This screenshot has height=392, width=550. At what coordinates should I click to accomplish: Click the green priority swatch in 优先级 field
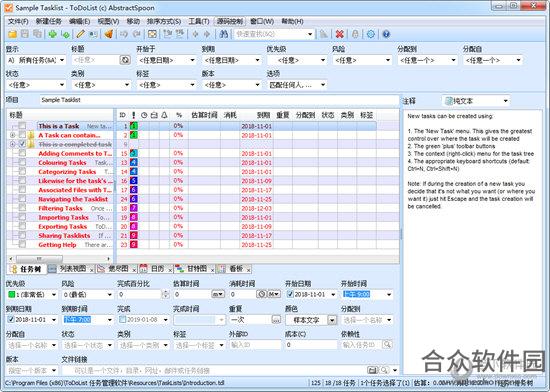12,294
